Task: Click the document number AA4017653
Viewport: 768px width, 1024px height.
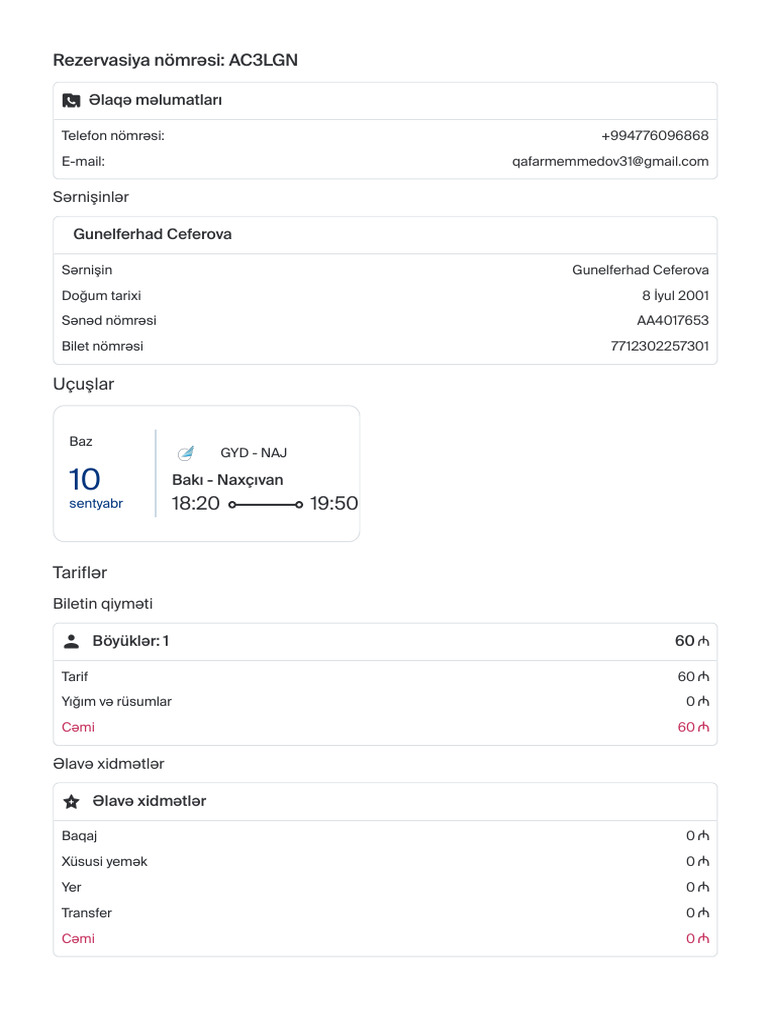Action: click(x=672, y=320)
